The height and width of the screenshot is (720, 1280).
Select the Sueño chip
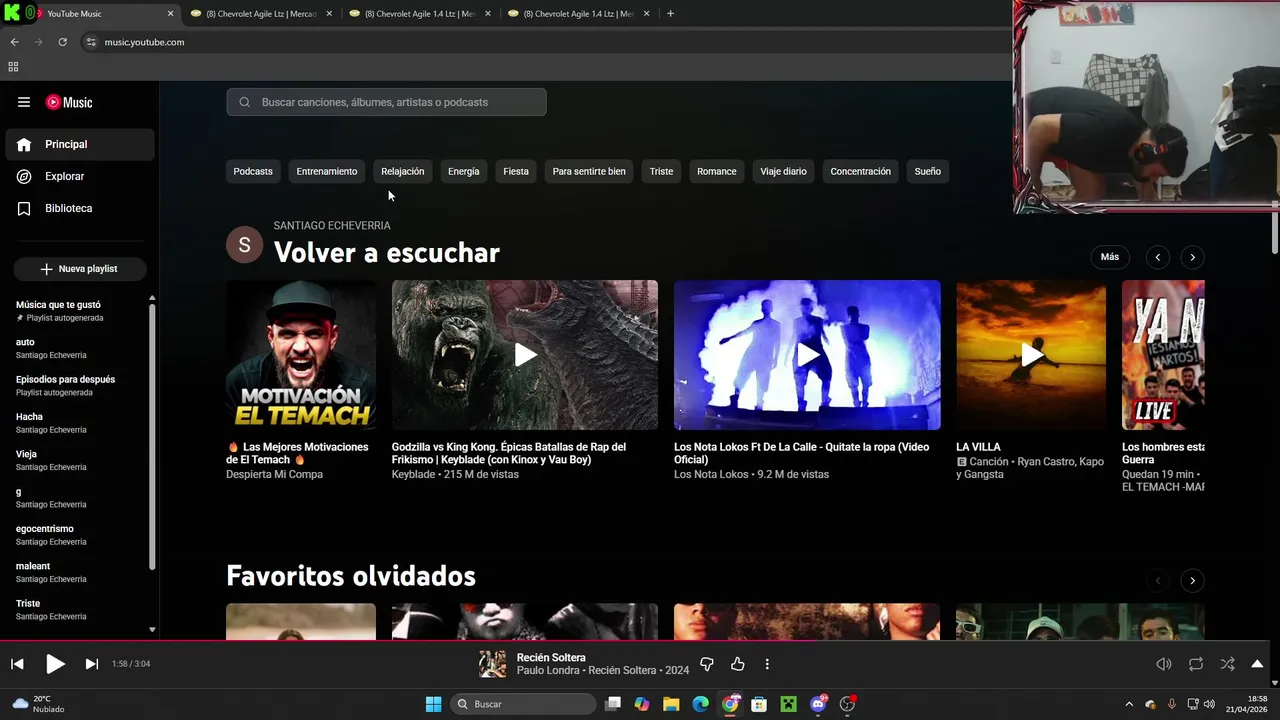(928, 171)
